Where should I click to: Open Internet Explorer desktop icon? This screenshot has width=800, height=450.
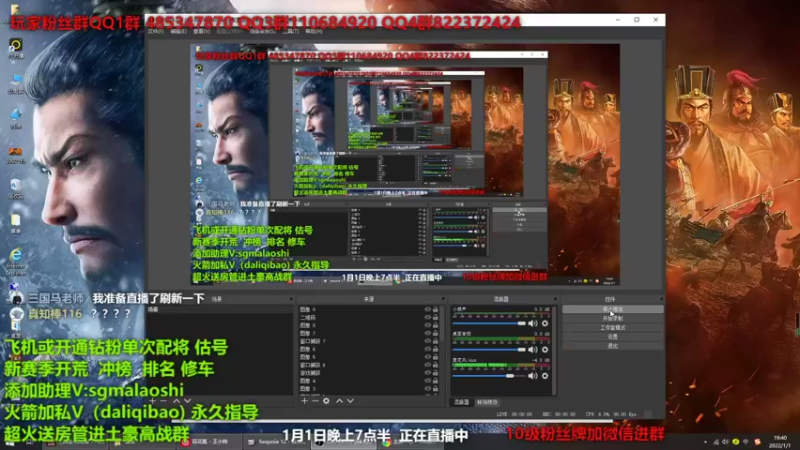pos(16,260)
